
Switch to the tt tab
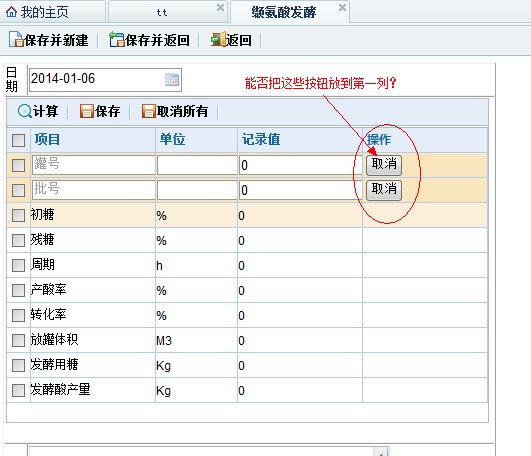pyautogui.click(x=162, y=13)
